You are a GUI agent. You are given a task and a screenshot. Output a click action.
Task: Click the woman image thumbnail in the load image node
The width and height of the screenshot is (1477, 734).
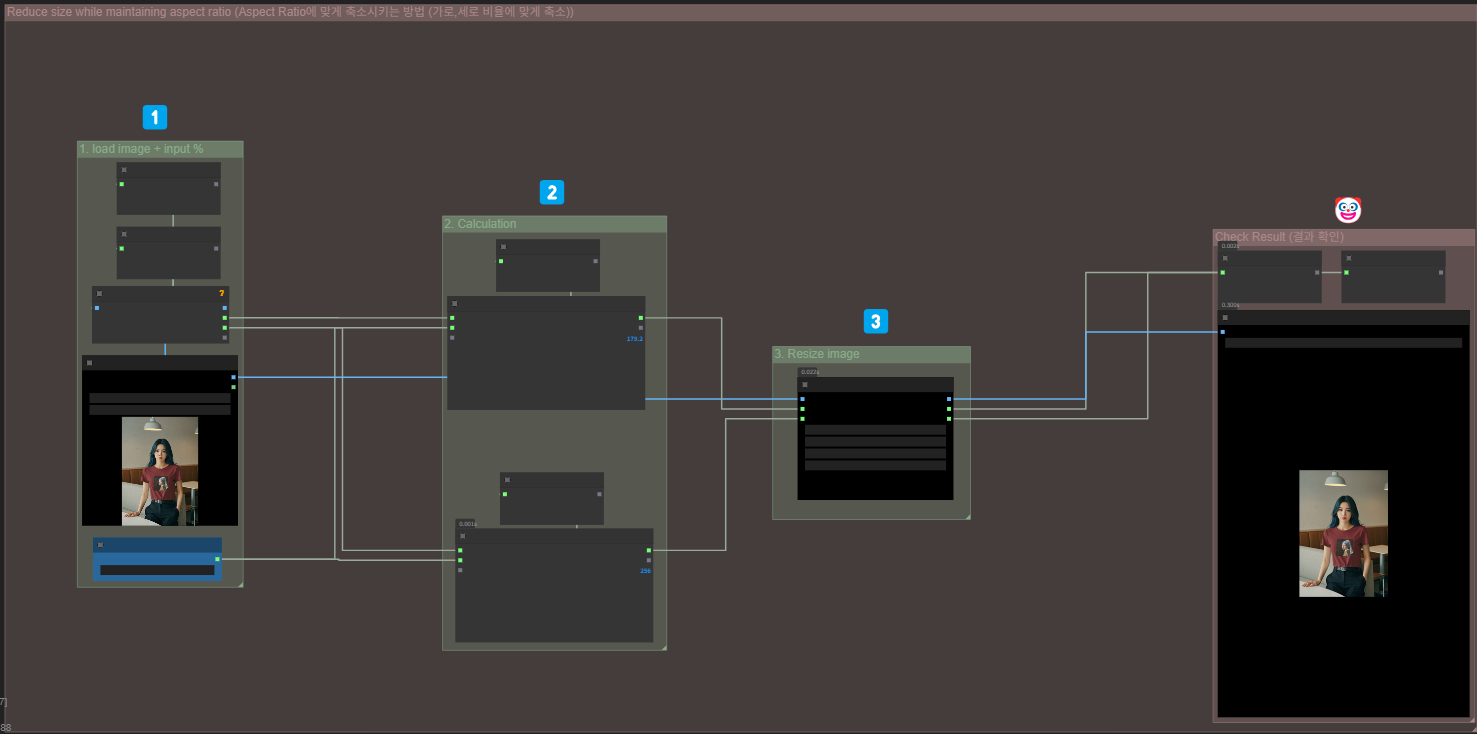pos(160,471)
